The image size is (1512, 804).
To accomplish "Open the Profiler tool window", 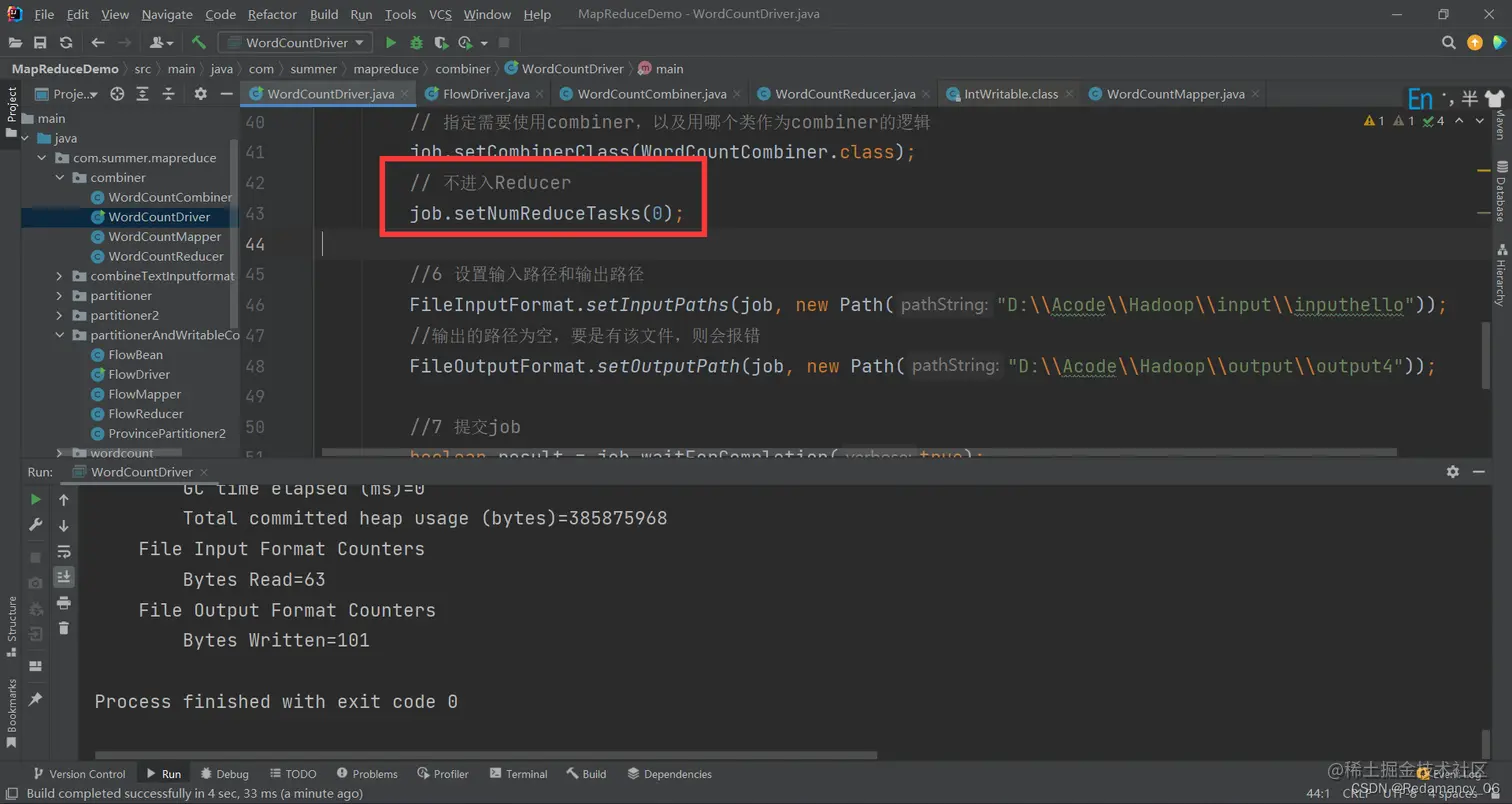I will click(443, 774).
